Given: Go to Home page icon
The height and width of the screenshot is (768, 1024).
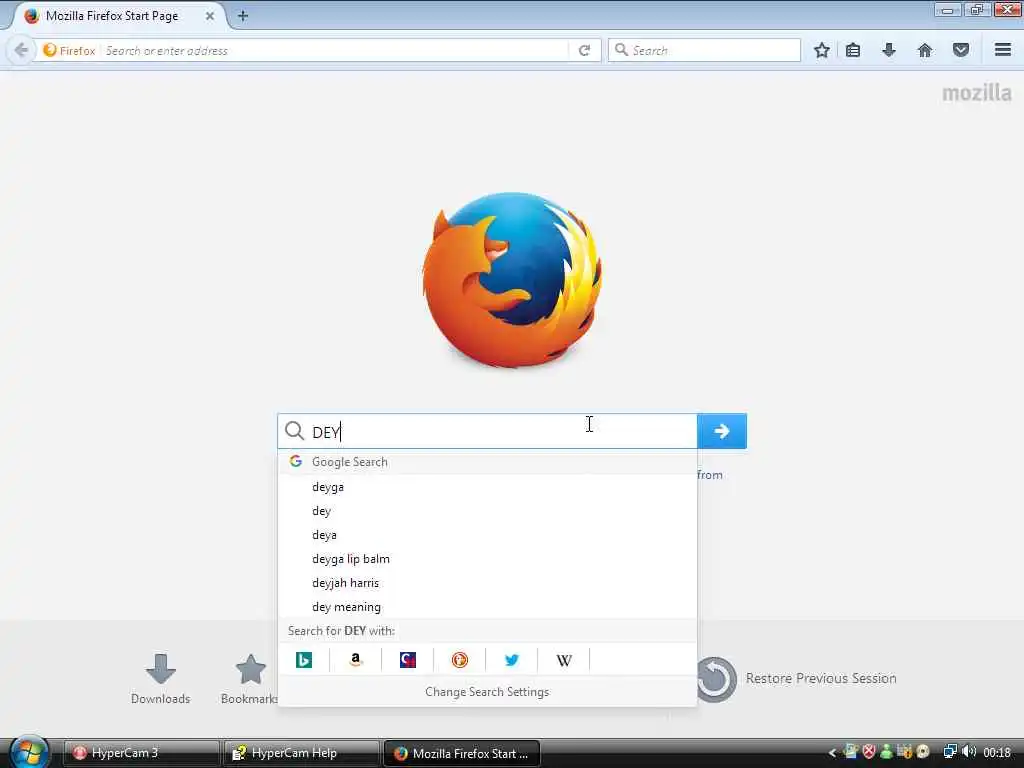Looking at the screenshot, I should click(925, 50).
